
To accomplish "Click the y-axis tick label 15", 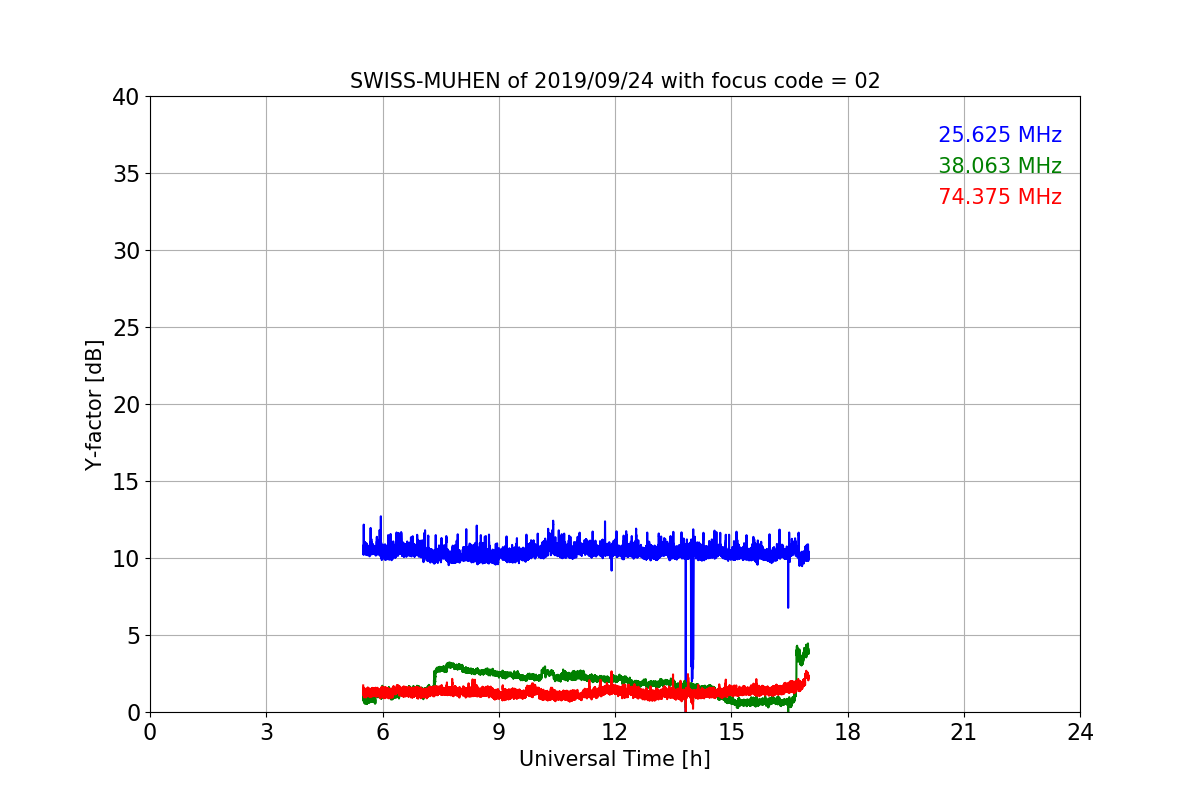I will (125, 482).
